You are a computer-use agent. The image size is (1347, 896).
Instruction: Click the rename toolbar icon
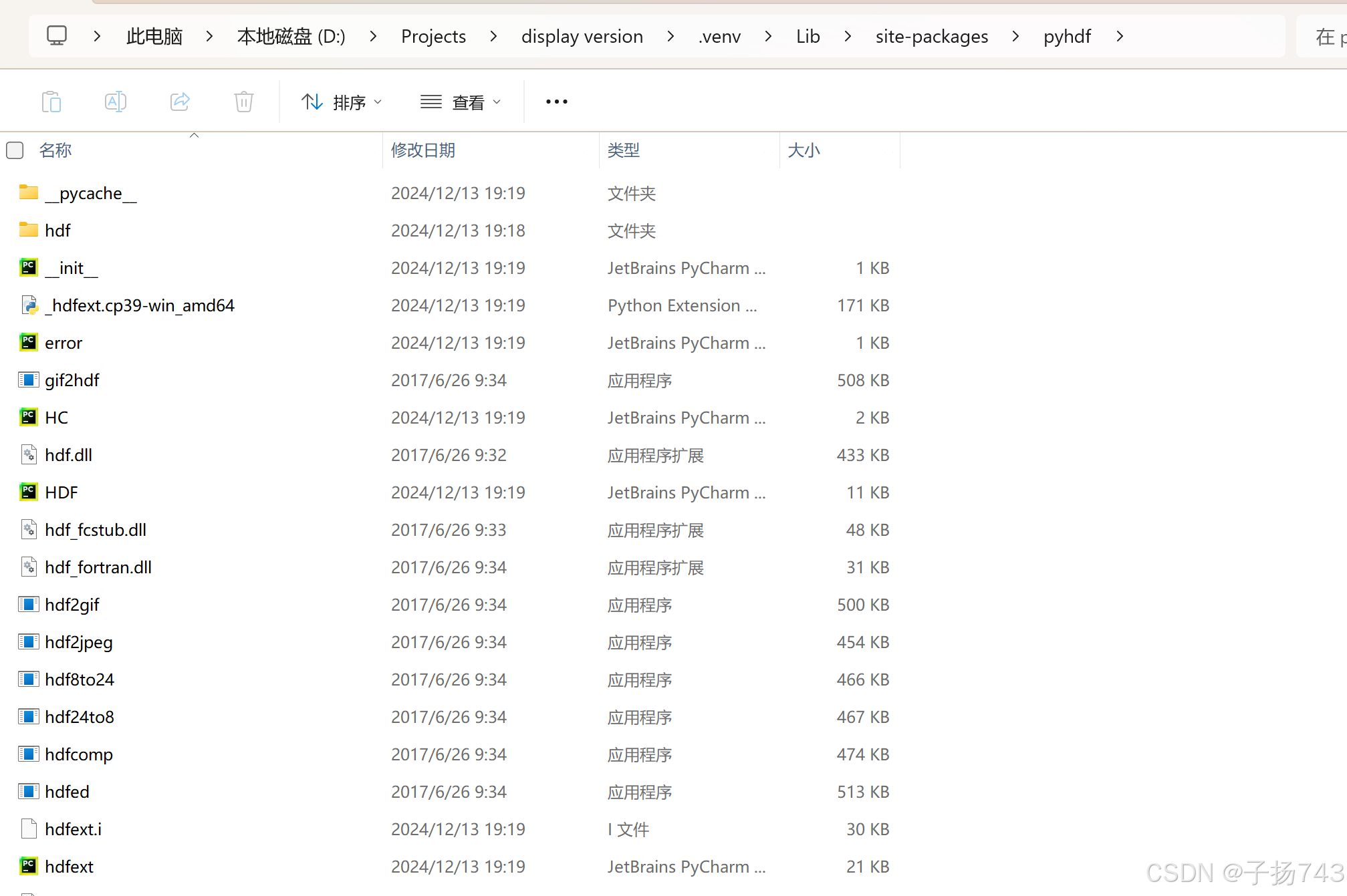(x=115, y=102)
